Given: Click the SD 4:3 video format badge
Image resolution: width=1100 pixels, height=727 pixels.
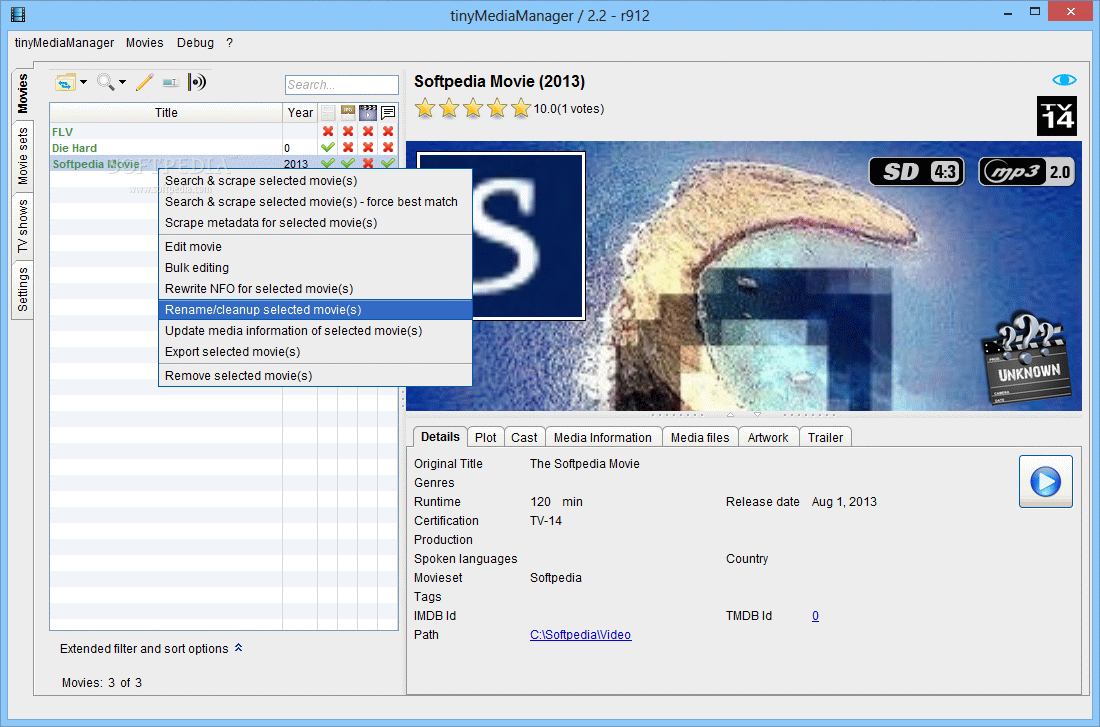Looking at the screenshot, I should [917, 172].
